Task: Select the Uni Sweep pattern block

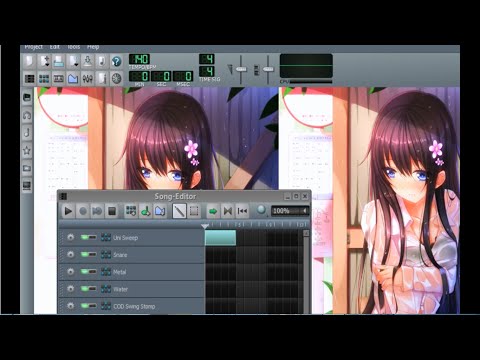Action: click(x=220, y=238)
